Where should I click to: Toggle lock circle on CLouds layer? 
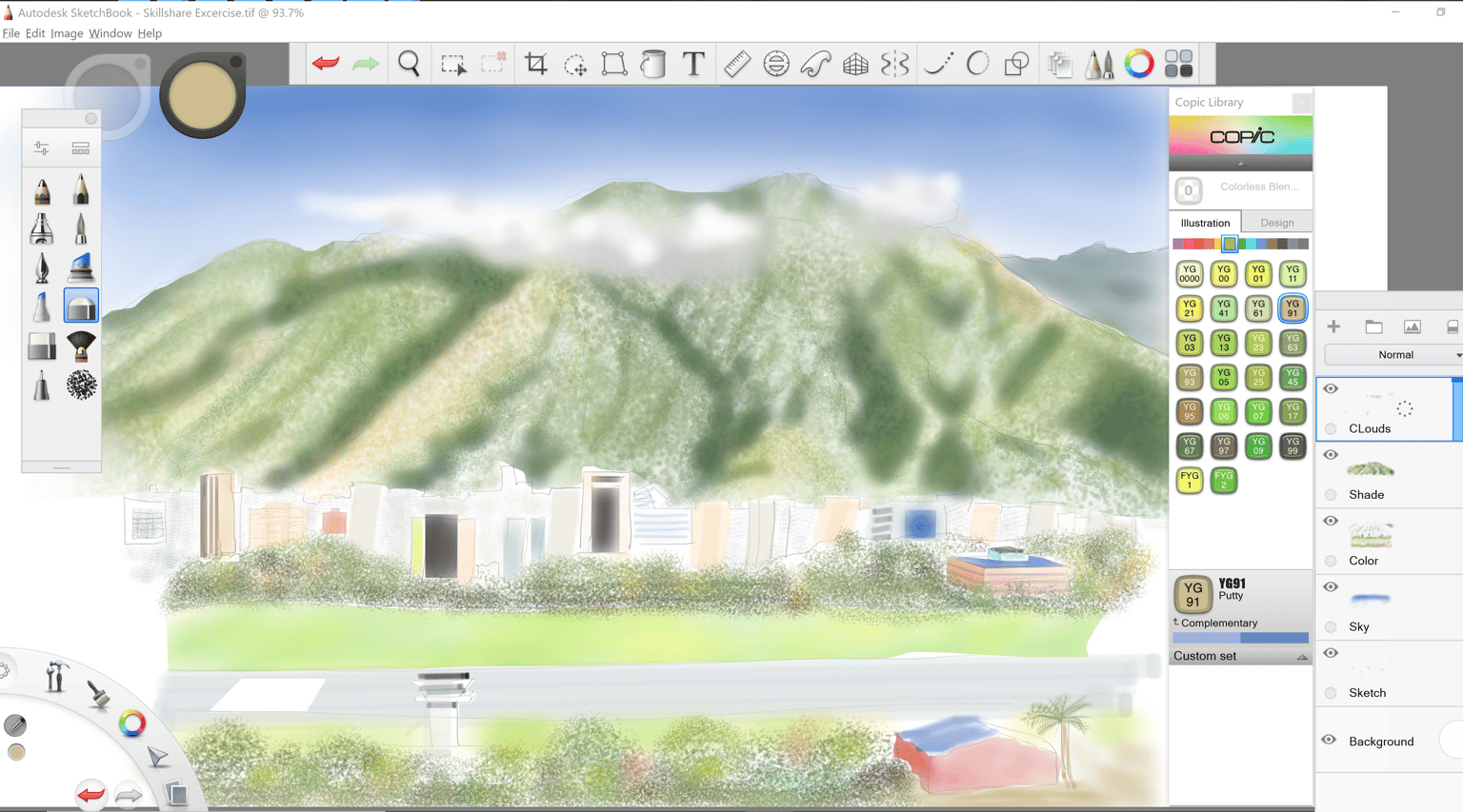pyautogui.click(x=1331, y=428)
